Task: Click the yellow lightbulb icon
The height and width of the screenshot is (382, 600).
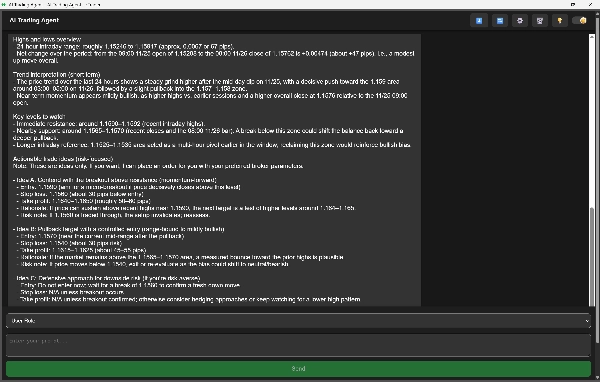Action: (559, 21)
